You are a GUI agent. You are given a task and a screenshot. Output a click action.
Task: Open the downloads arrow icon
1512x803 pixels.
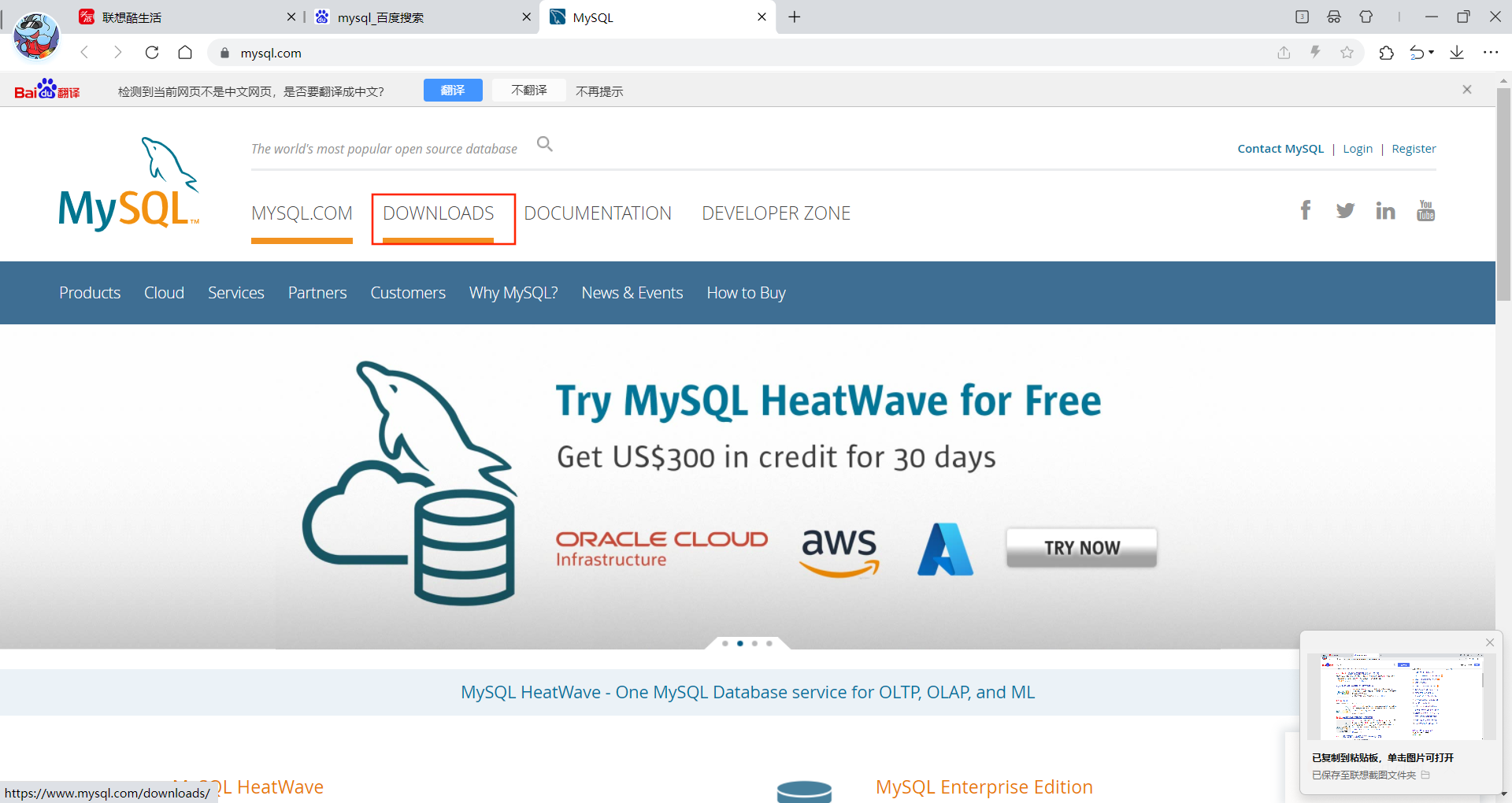click(1457, 53)
